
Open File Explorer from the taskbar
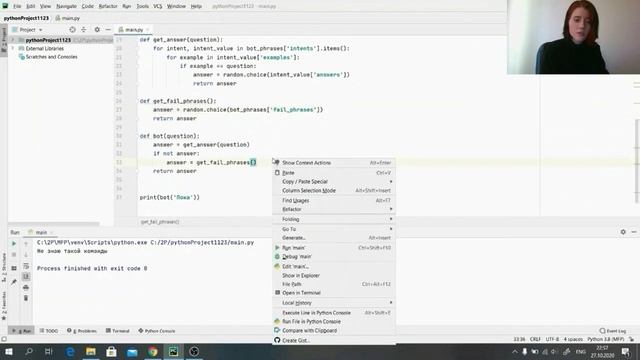click(x=91, y=351)
